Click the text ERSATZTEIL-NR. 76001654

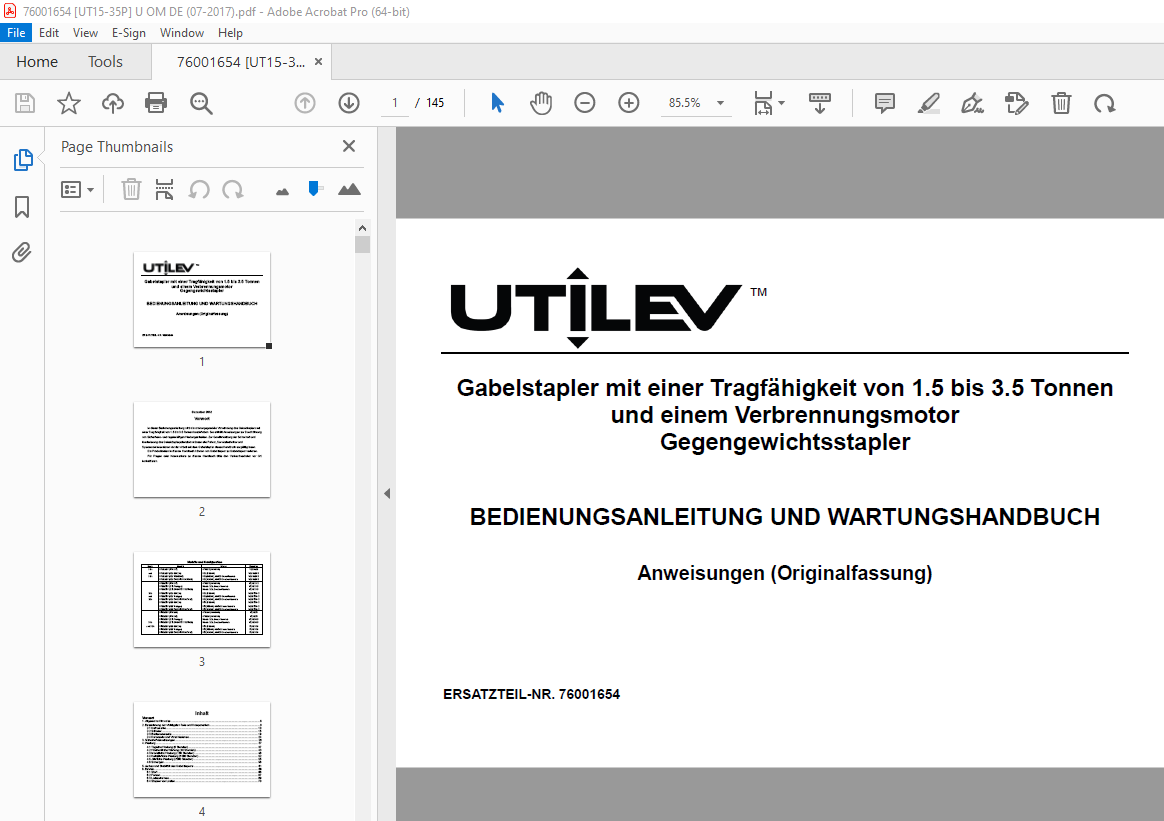coord(532,694)
